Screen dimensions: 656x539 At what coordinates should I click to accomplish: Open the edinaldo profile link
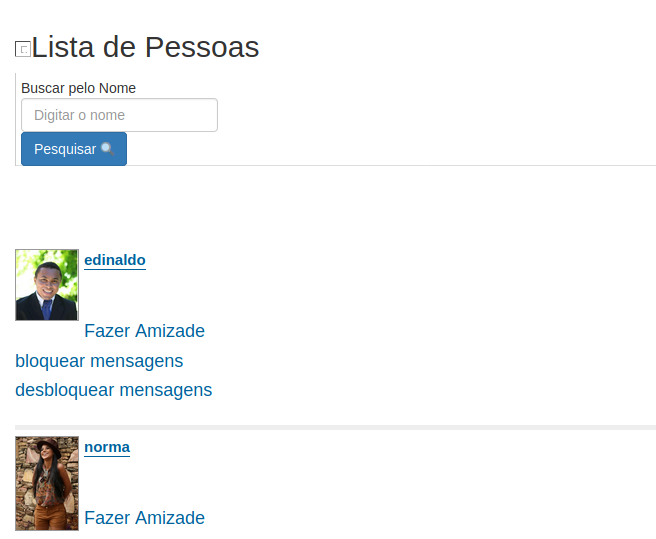(115, 260)
